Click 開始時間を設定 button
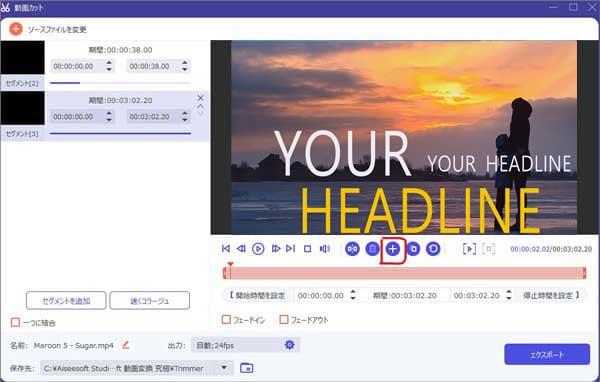600x382 pixels. pyautogui.click(x=257, y=295)
